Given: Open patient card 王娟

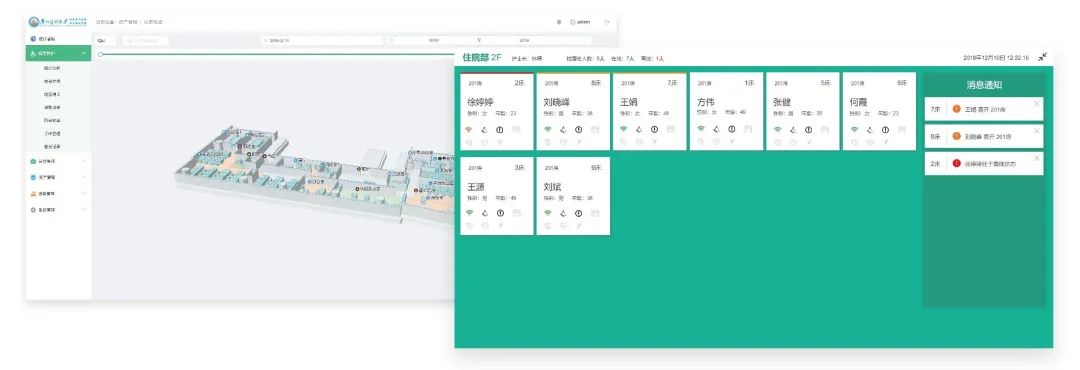Looking at the screenshot, I should click(650, 111).
